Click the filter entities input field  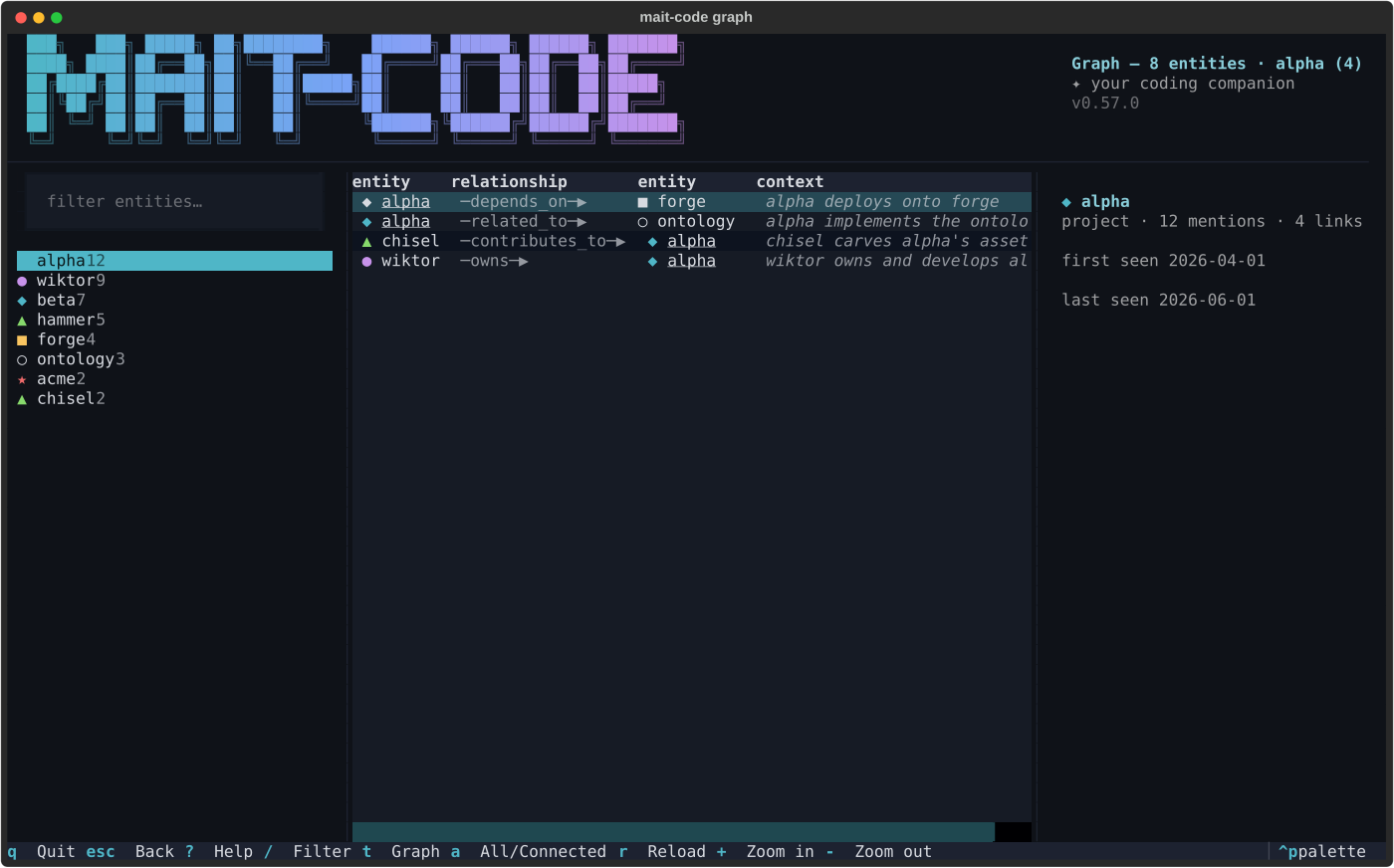pyautogui.click(x=174, y=201)
